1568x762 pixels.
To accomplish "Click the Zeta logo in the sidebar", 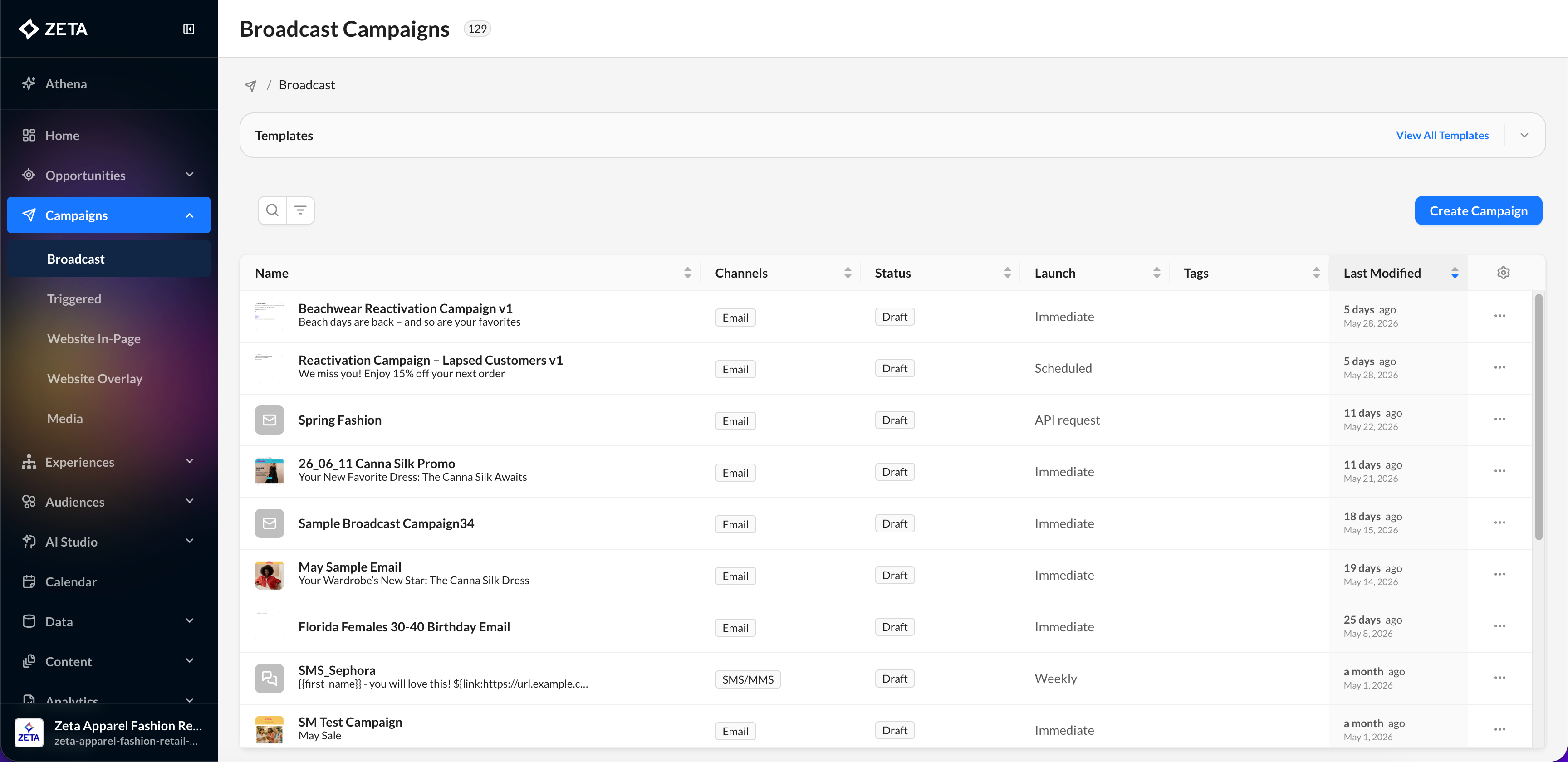I will click(x=53, y=29).
